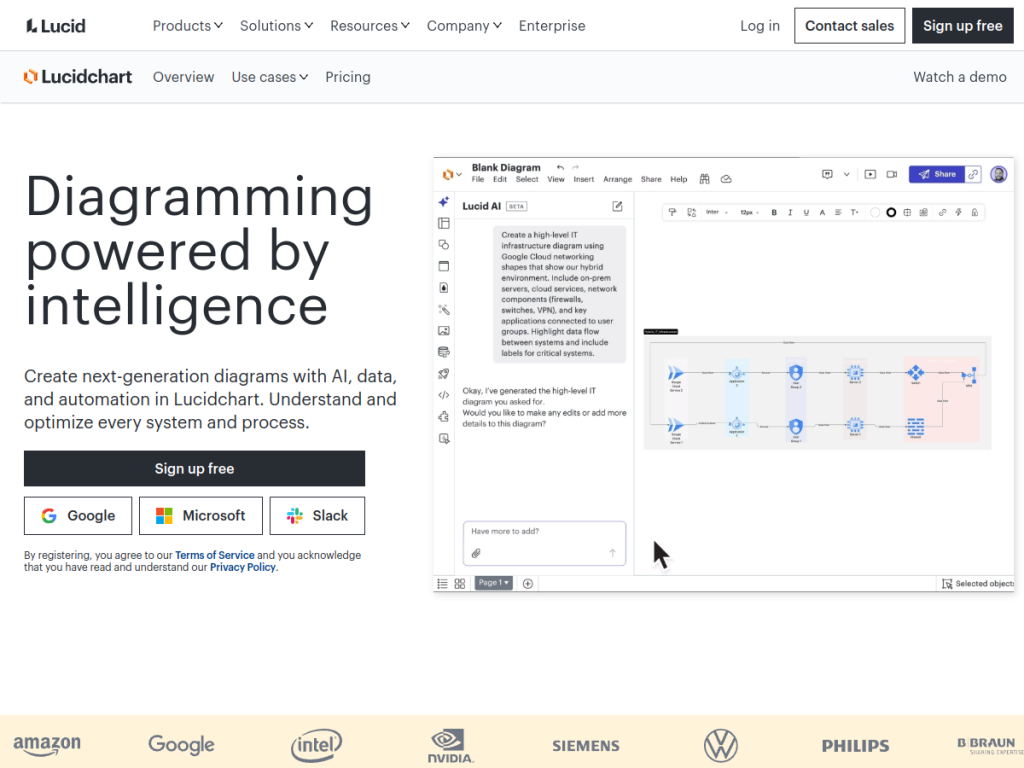1024x768 pixels.
Task: Open the Insert menu in diagram editor
Action: 584,180
